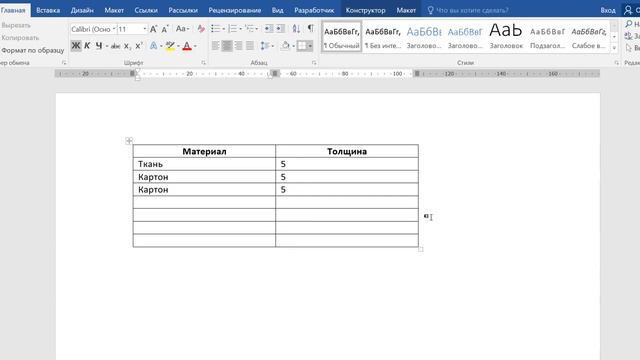Open font name combo box

pos(93,29)
